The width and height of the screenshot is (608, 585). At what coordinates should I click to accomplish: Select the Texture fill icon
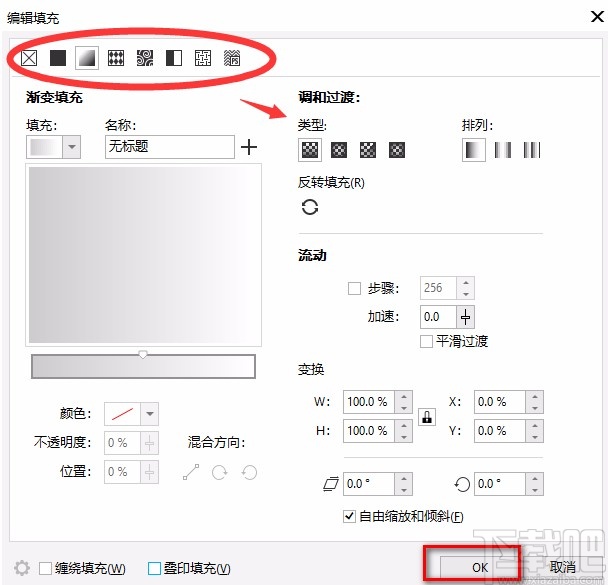203,58
